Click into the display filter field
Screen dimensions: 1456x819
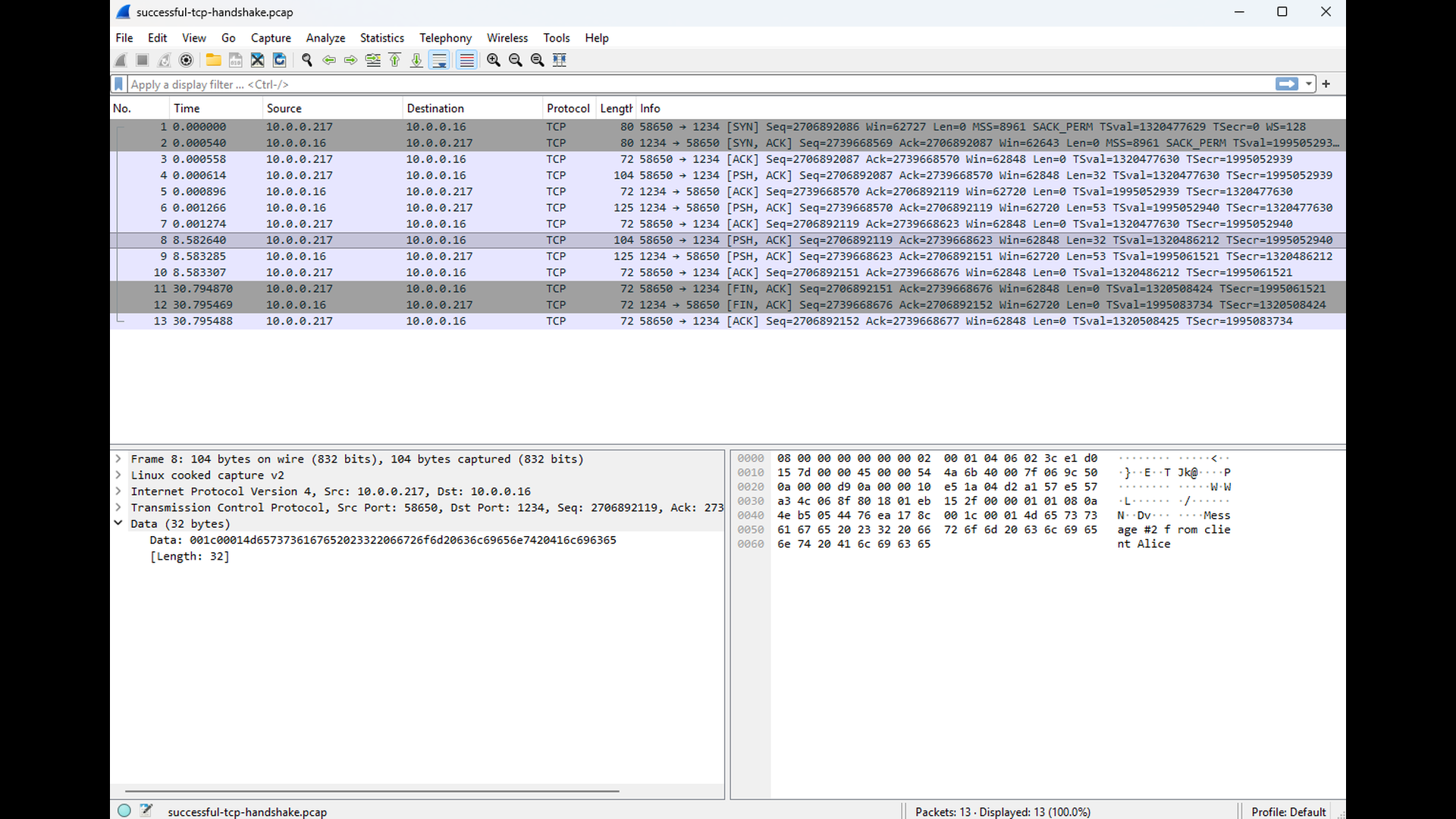point(698,84)
